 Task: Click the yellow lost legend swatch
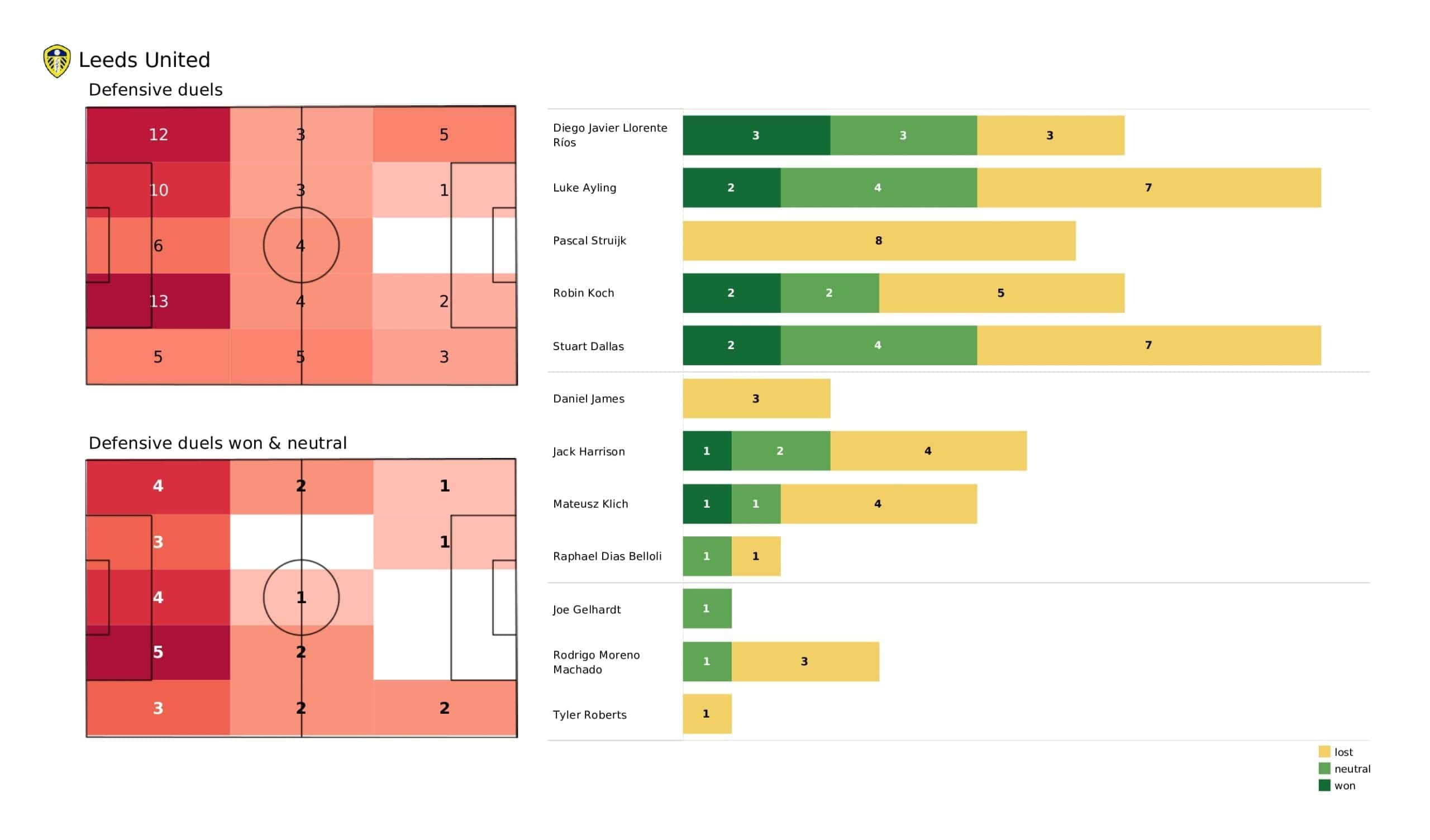coord(1324,752)
